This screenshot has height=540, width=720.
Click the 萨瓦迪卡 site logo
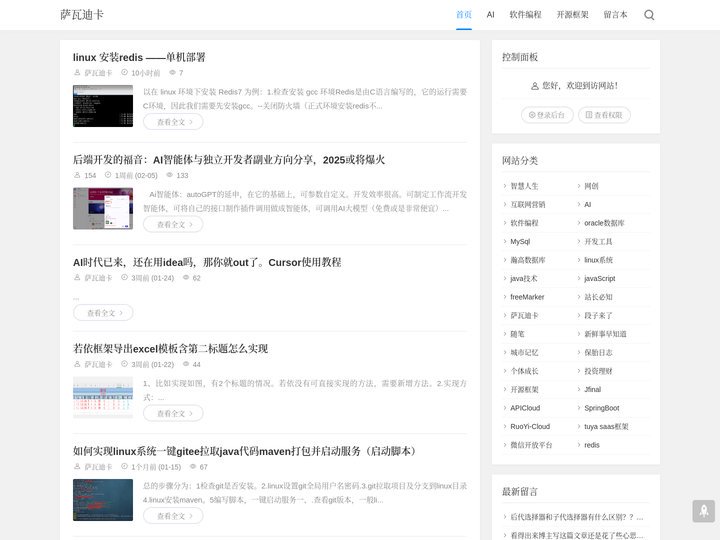pos(82,15)
